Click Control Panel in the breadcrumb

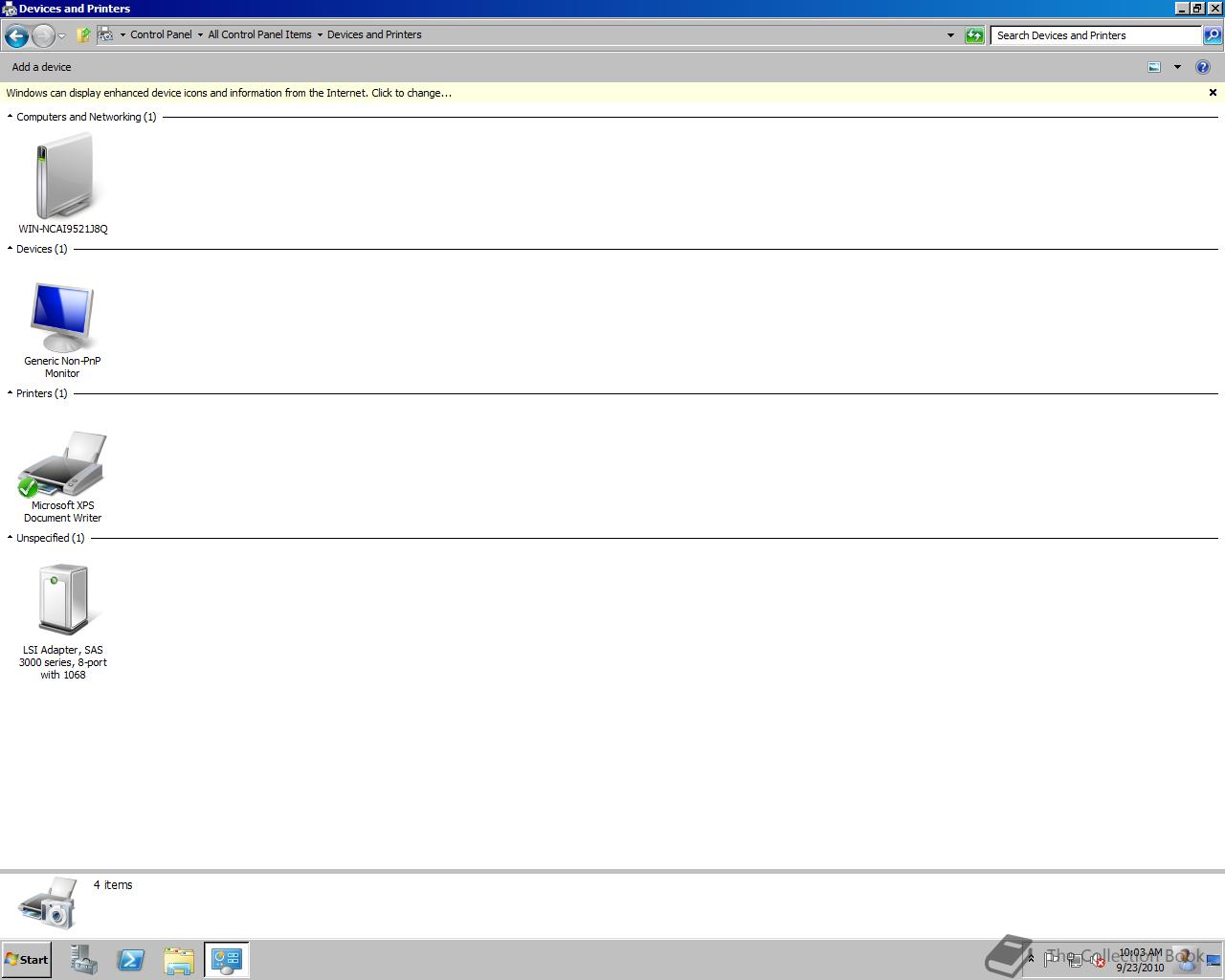tap(161, 34)
